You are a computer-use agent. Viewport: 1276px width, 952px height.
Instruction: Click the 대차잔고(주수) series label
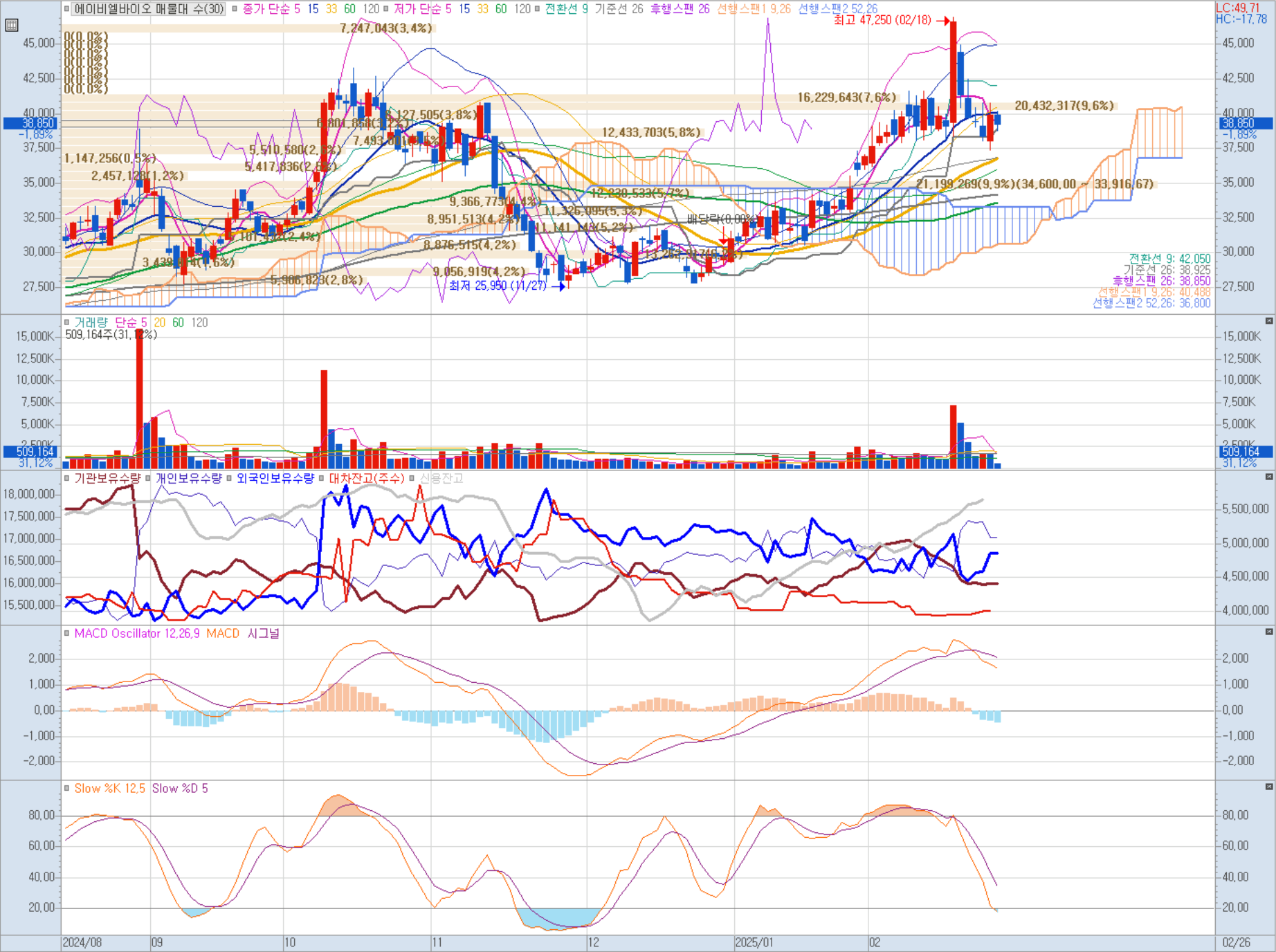pyautogui.click(x=367, y=478)
